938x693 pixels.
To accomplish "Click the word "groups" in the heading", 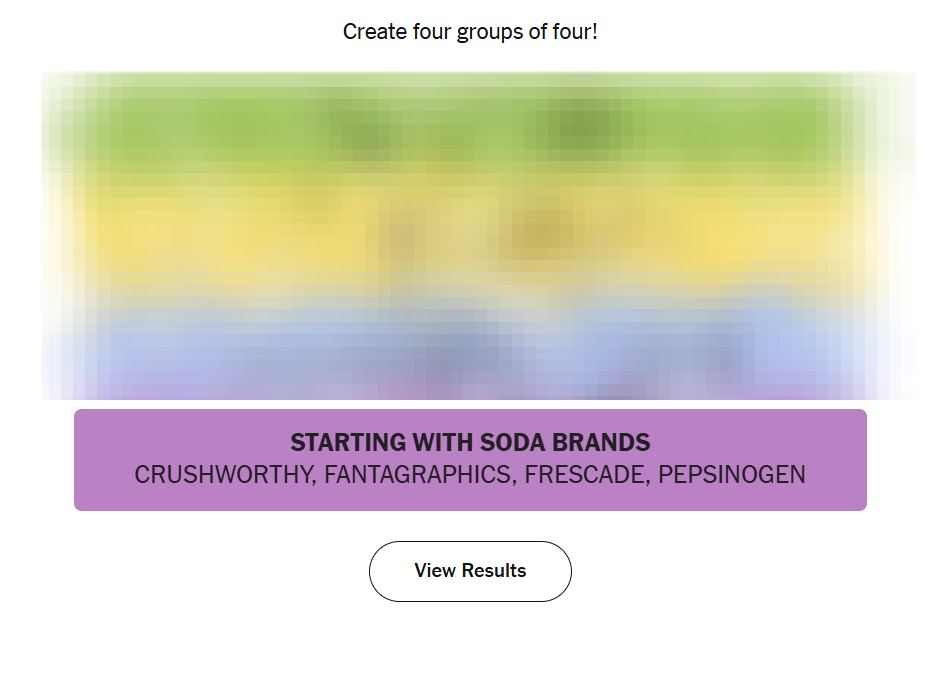I will (490, 32).
